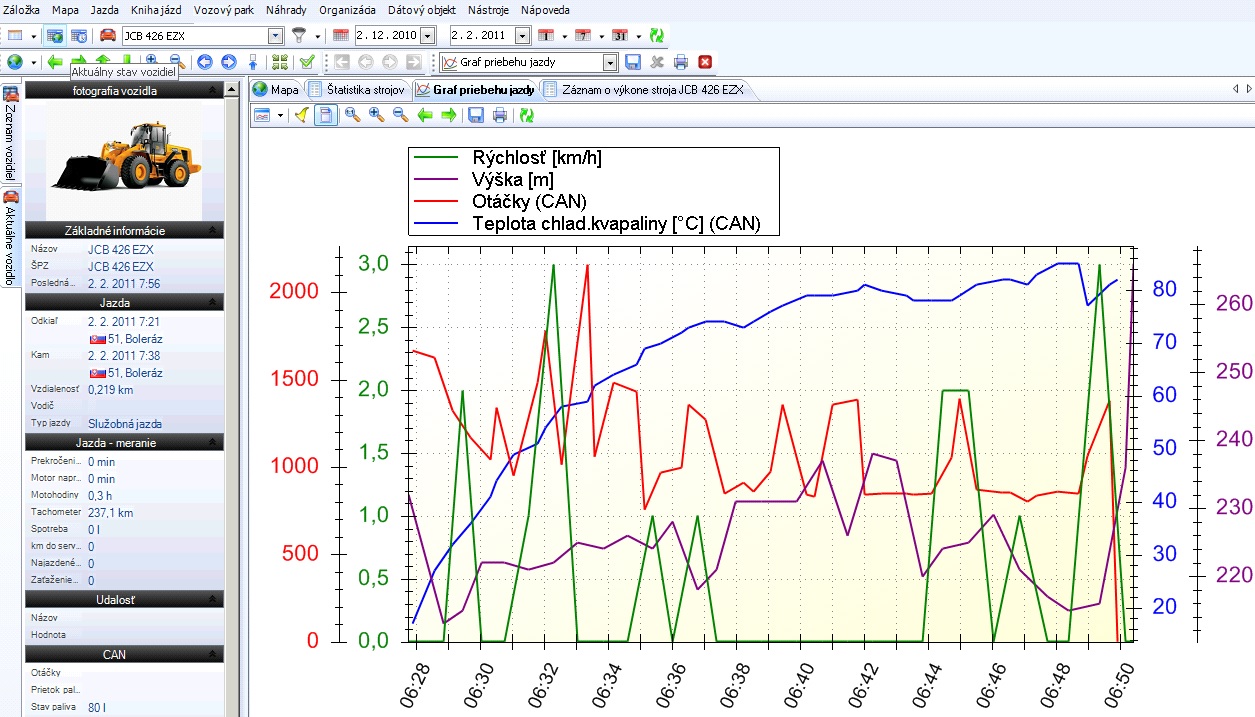Select the Záznam vozidiel side panel button
The height and width of the screenshot is (717, 1255).
click(11, 133)
